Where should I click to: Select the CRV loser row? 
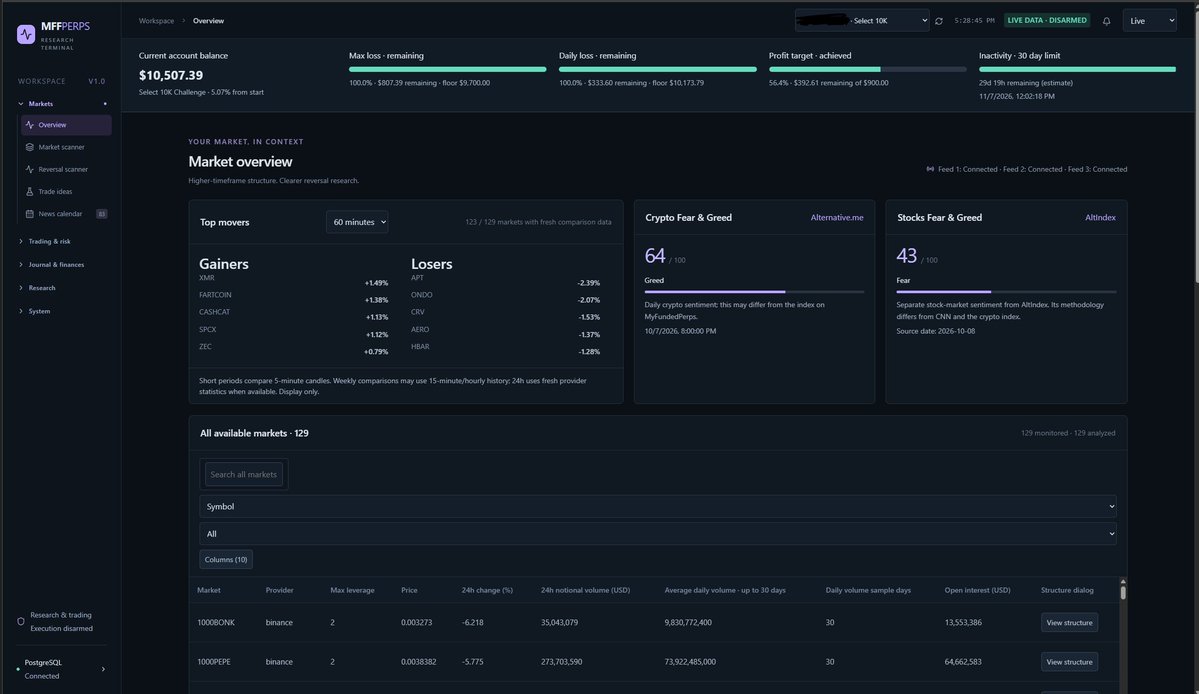coord(505,314)
